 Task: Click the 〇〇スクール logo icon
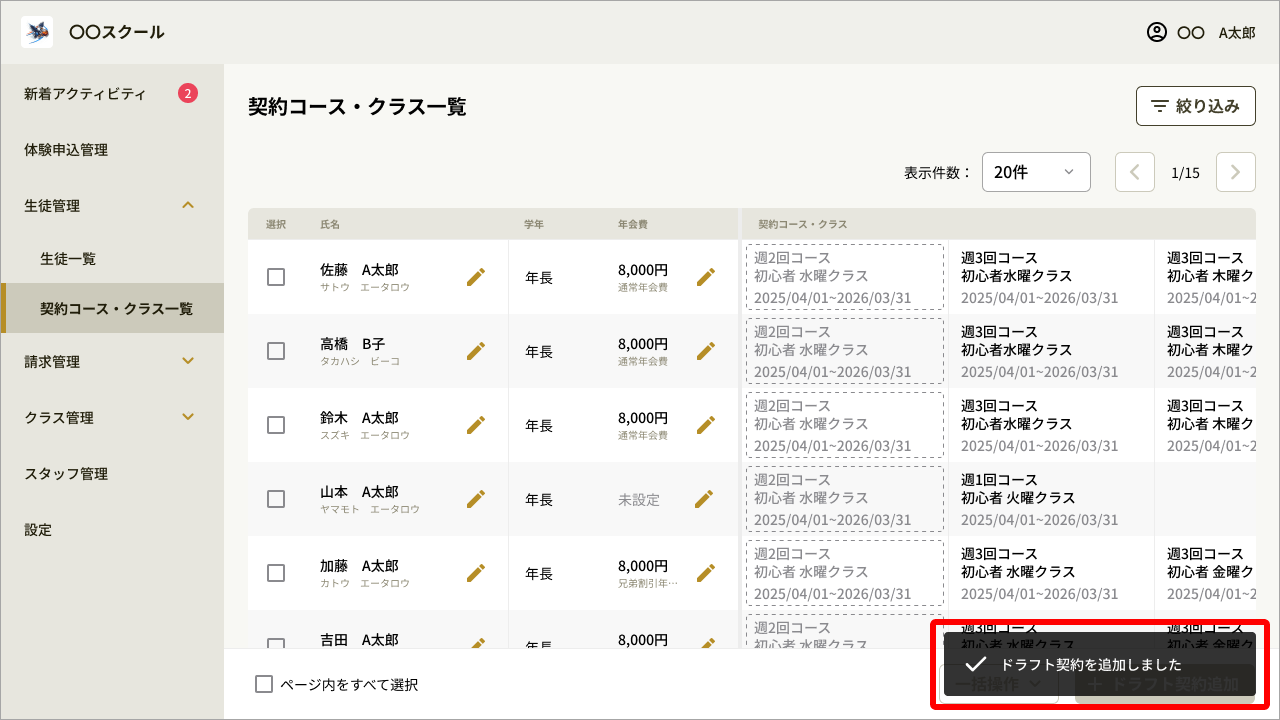tap(37, 31)
